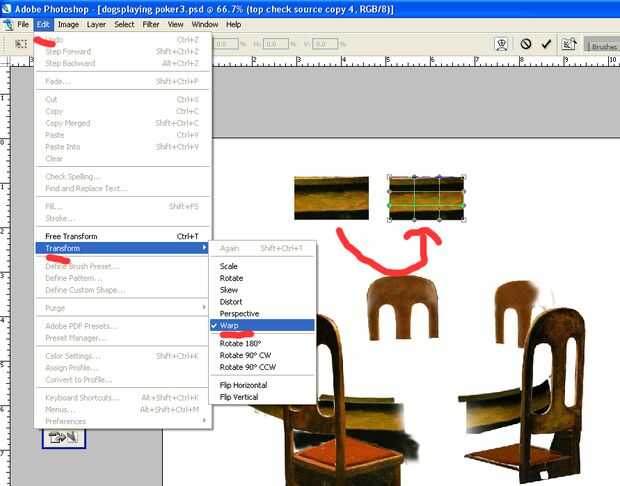Open the Select menu
Viewport: 620px width, 486px height.
click(x=124, y=25)
